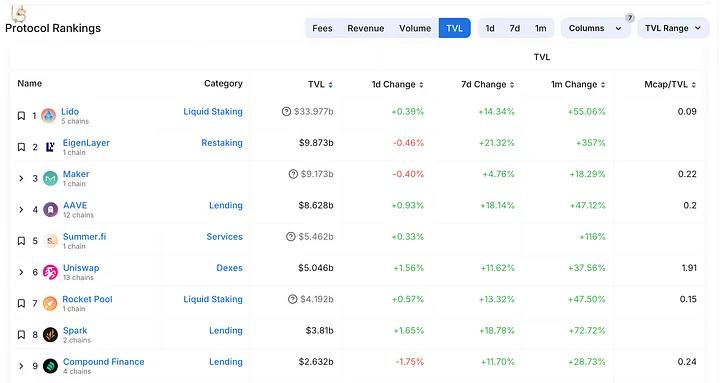
Task: Open the TVL Range dropdown
Action: coord(673,28)
